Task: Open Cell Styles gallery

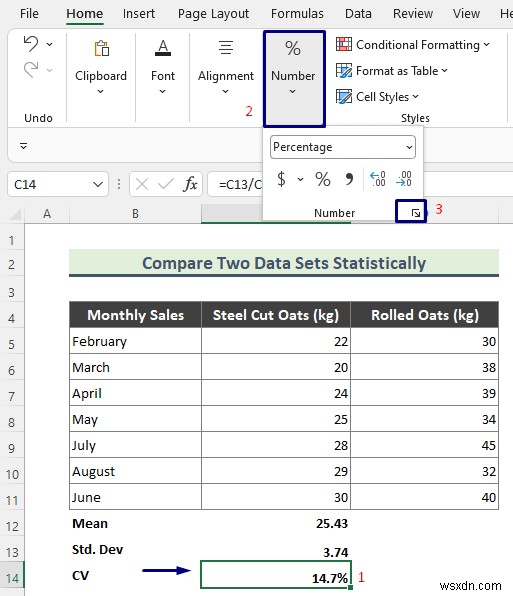Action: click(377, 97)
